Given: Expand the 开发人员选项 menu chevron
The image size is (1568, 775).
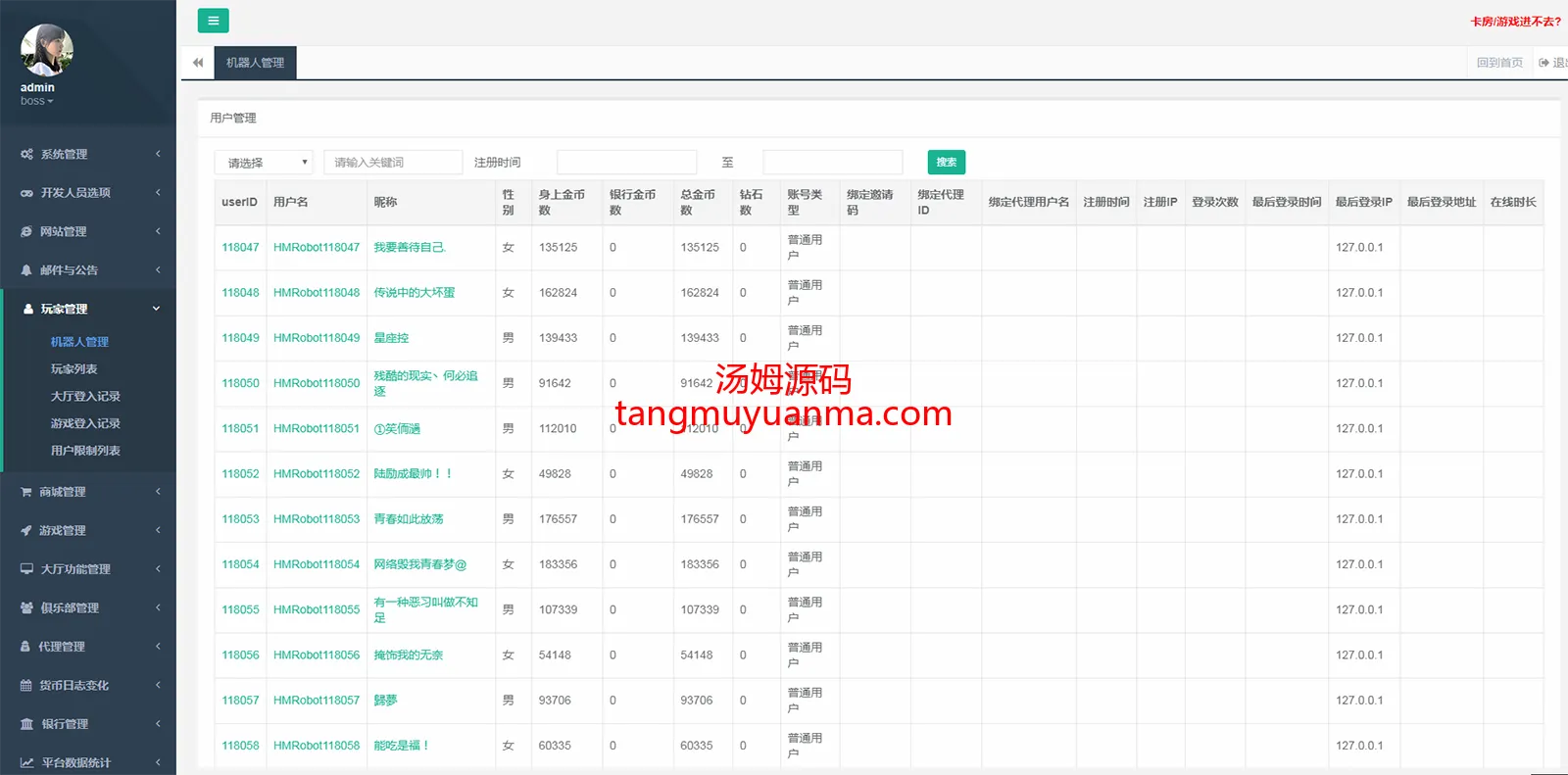Looking at the screenshot, I should pos(157,193).
